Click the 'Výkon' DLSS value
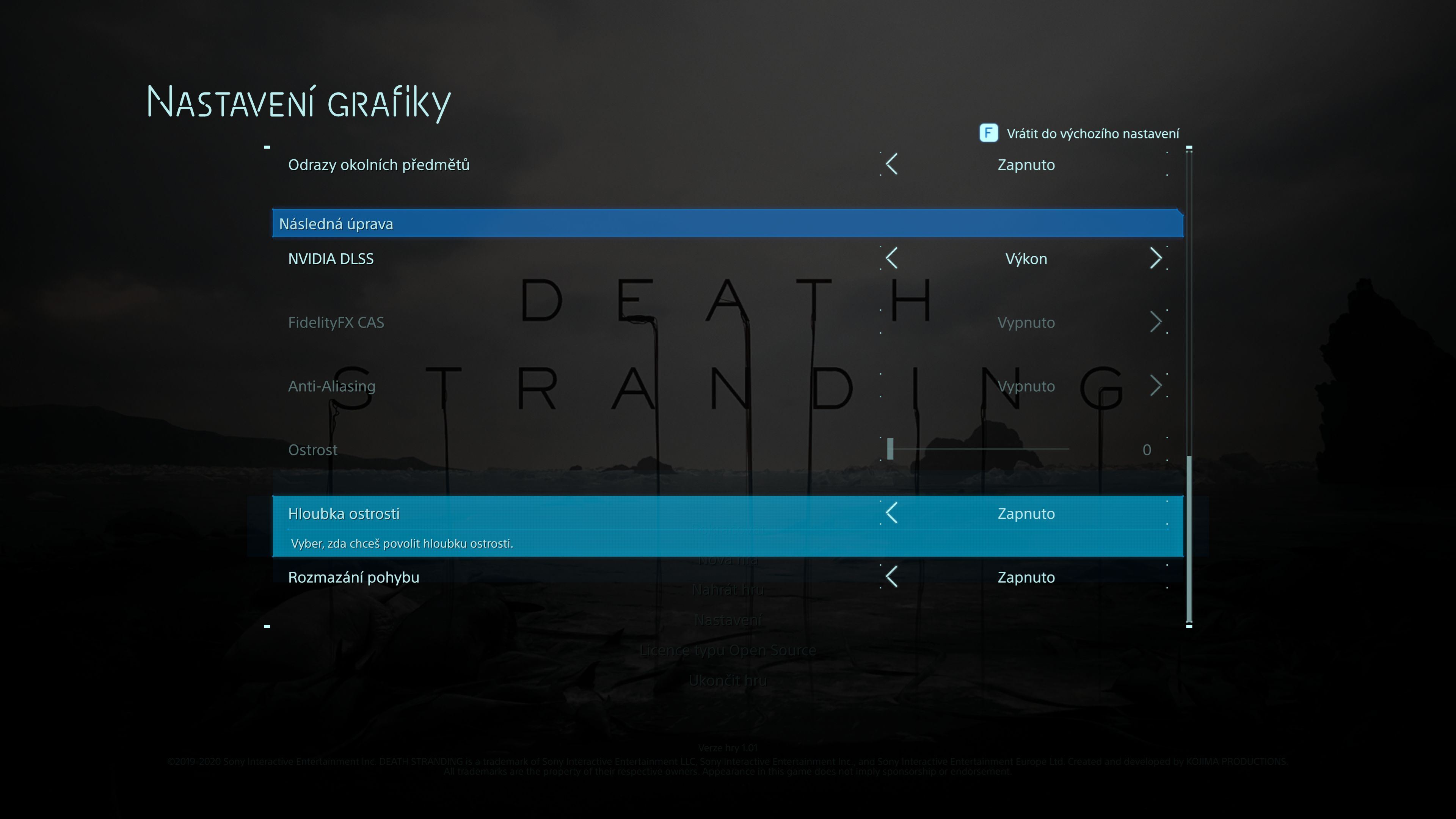The height and width of the screenshot is (819, 1456). point(1026,259)
